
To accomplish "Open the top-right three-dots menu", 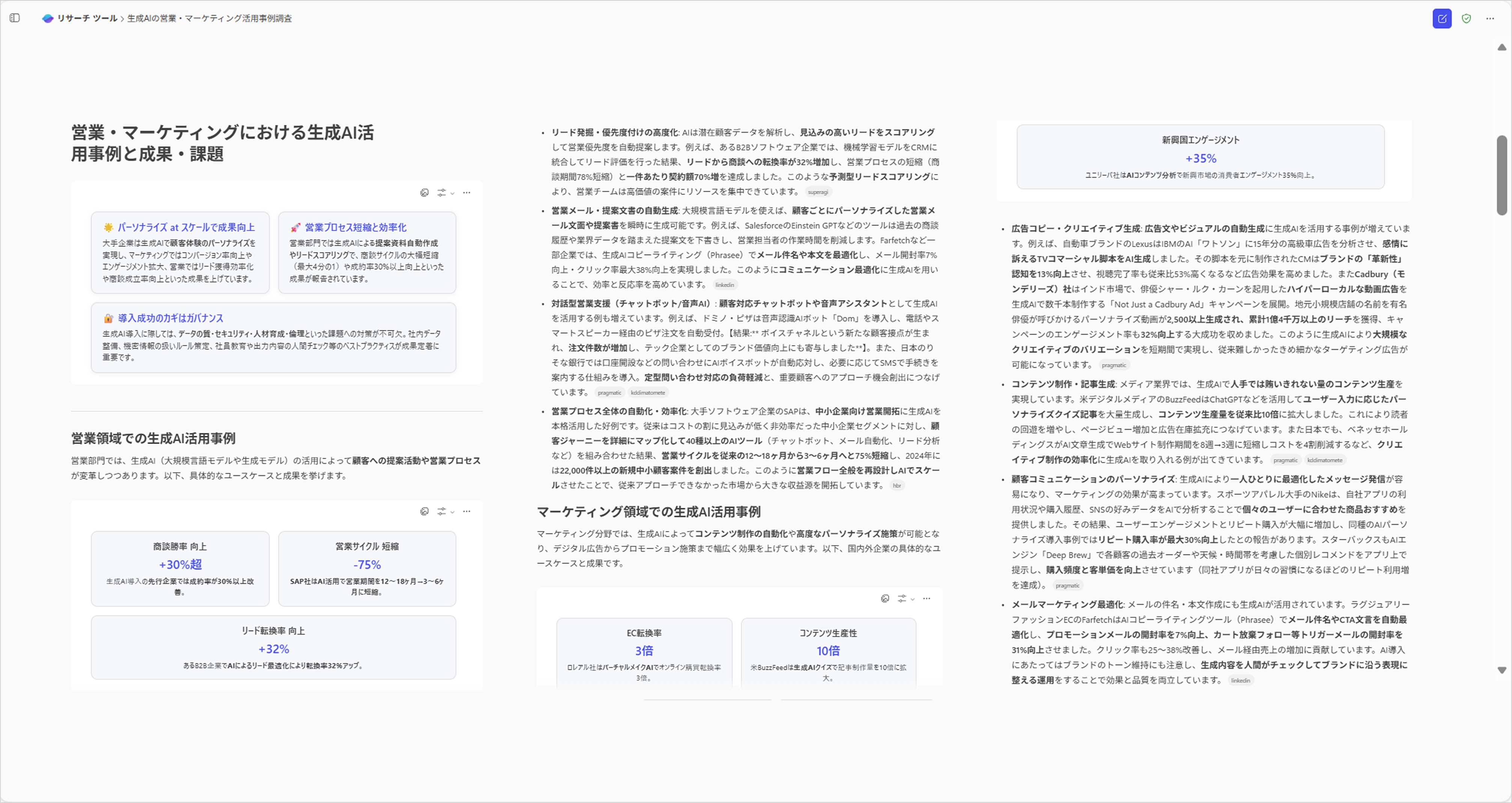I will click(1490, 18).
